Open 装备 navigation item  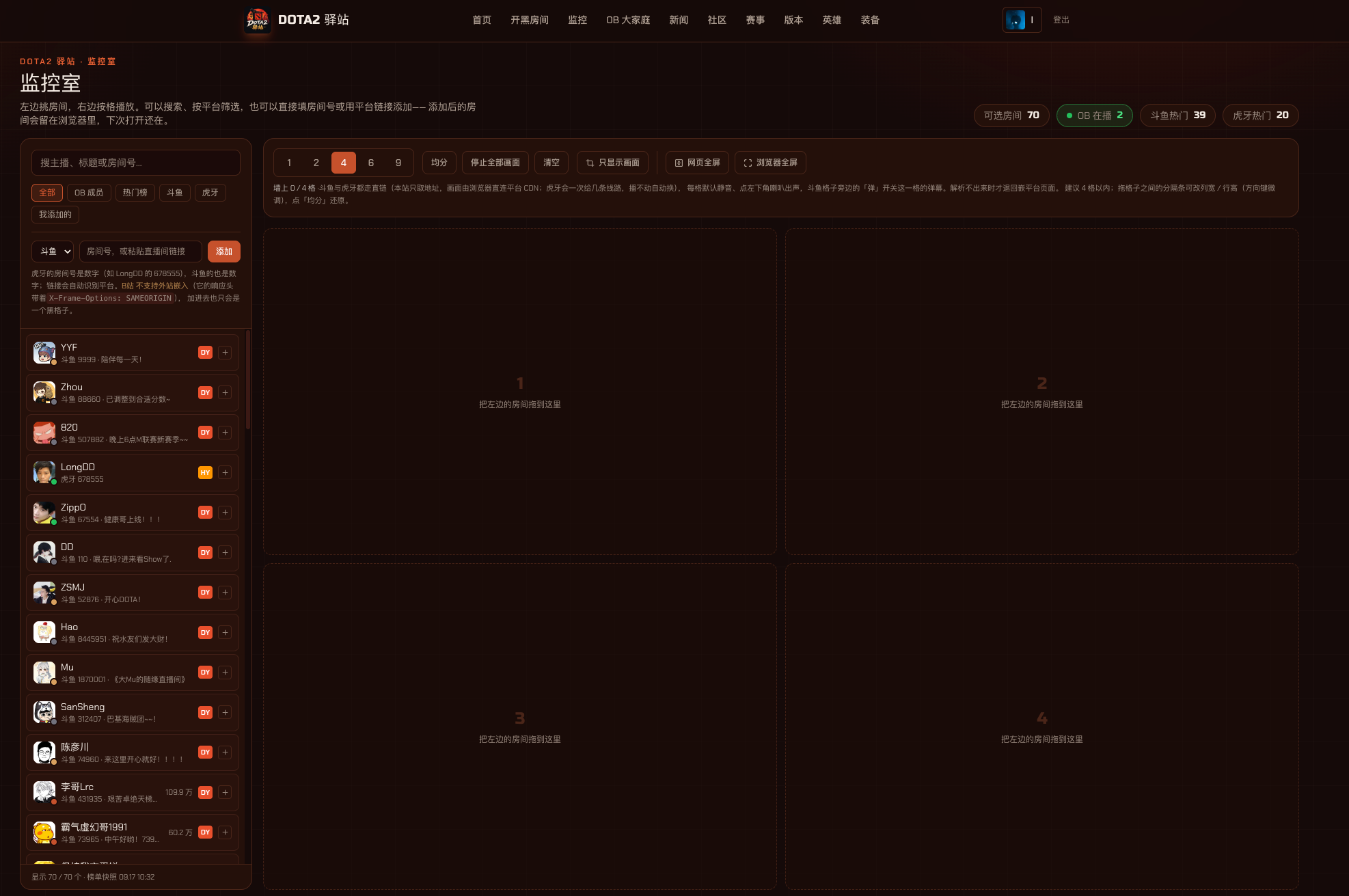pyautogui.click(x=870, y=20)
